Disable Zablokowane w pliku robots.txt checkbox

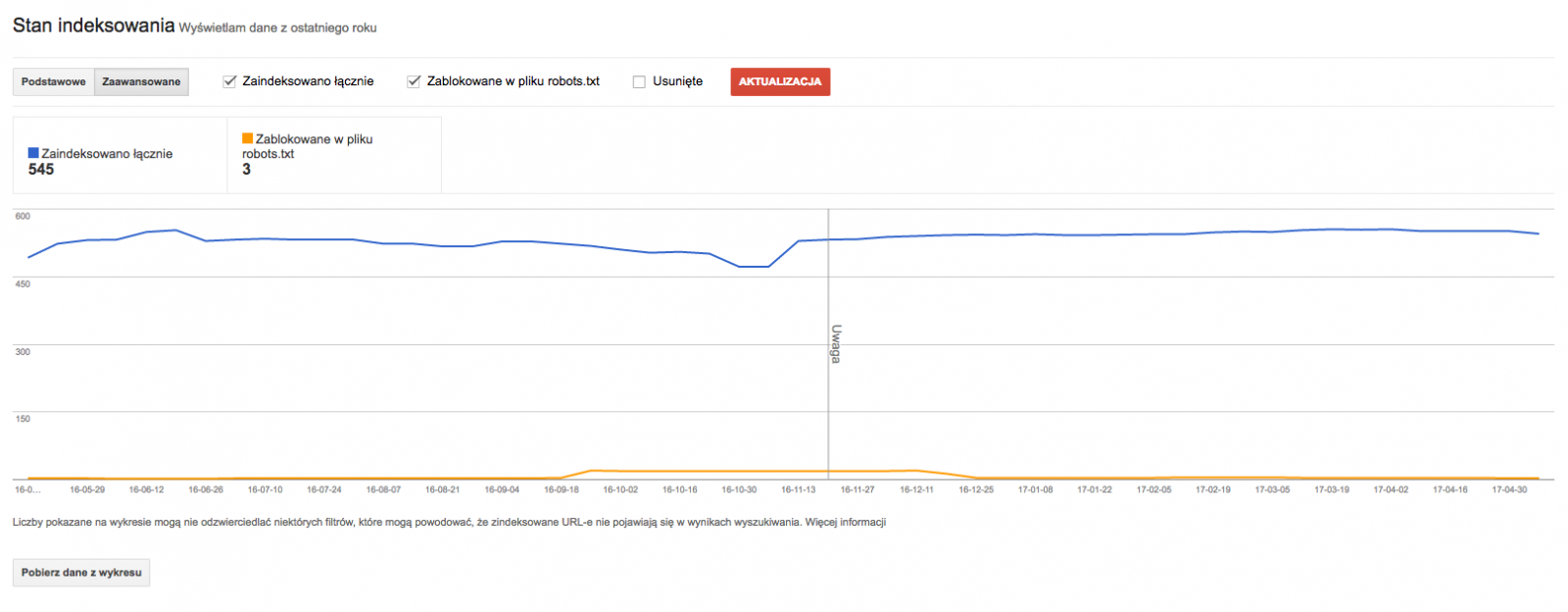[413, 81]
